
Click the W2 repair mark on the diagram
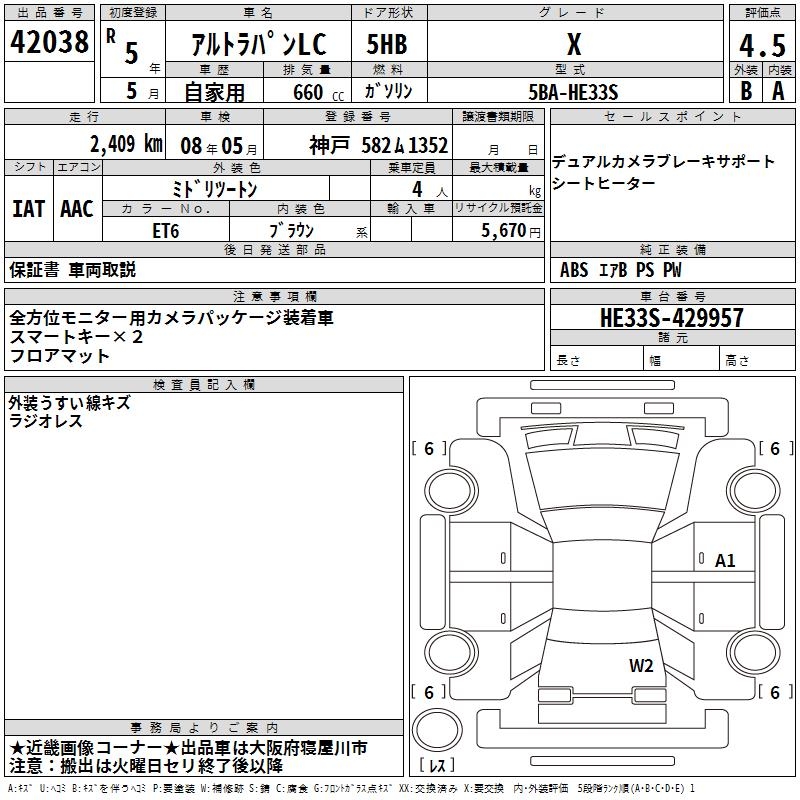[641, 666]
